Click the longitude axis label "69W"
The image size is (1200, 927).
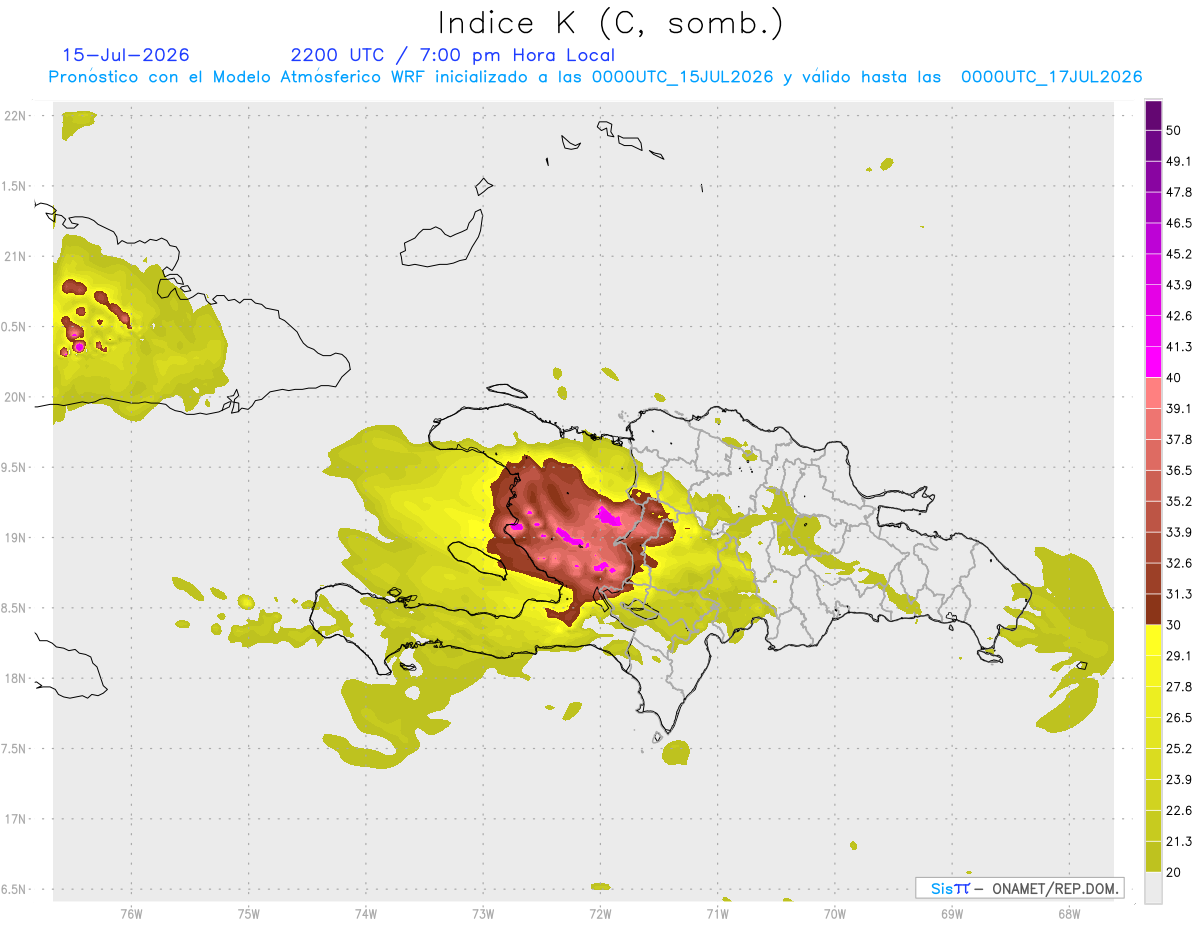pyautogui.click(x=951, y=914)
